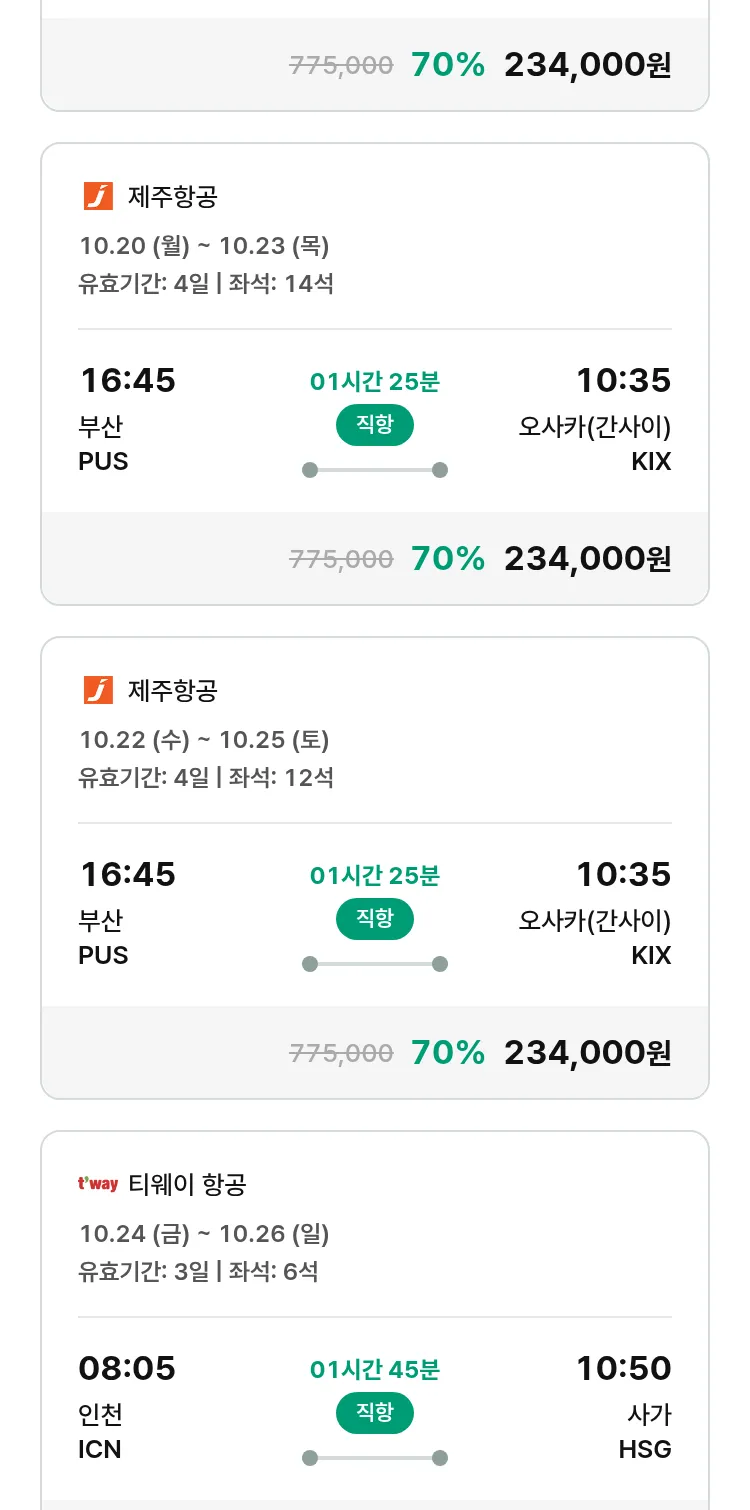Click the Jeju Air logo on the 10.22 flight
Viewport: 750px width, 1510px height.
pyautogui.click(x=98, y=690)
